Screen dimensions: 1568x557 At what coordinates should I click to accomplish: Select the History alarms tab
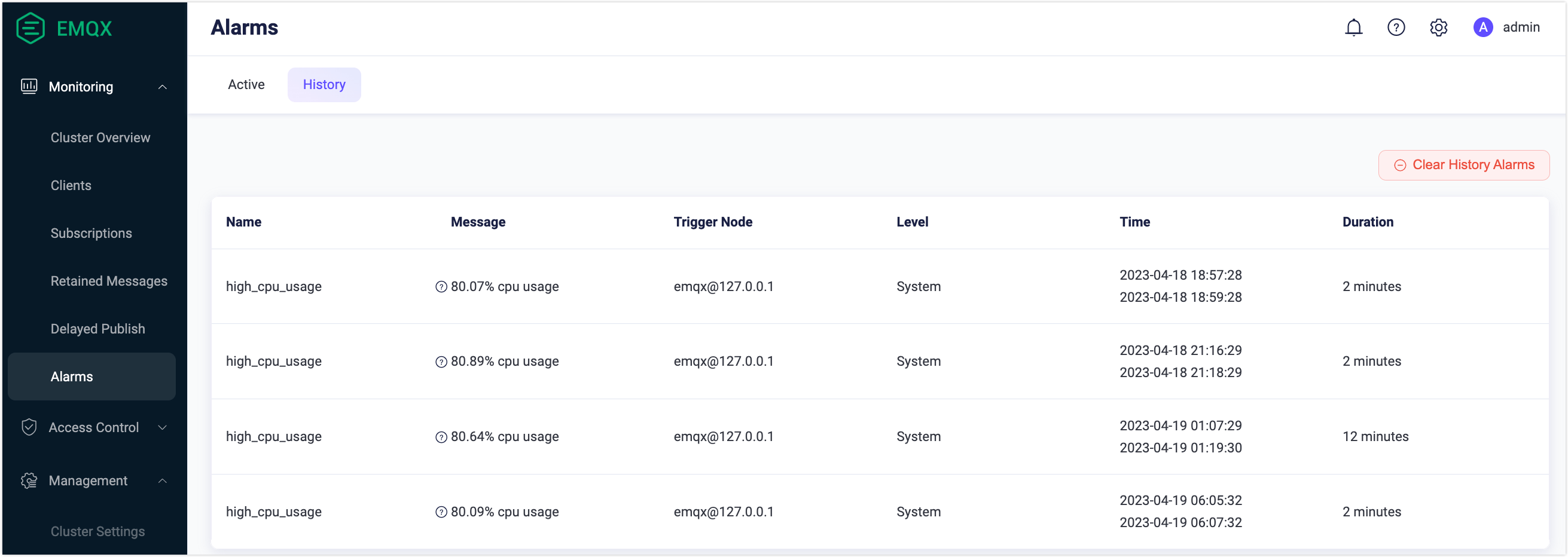tap(324, 84)
